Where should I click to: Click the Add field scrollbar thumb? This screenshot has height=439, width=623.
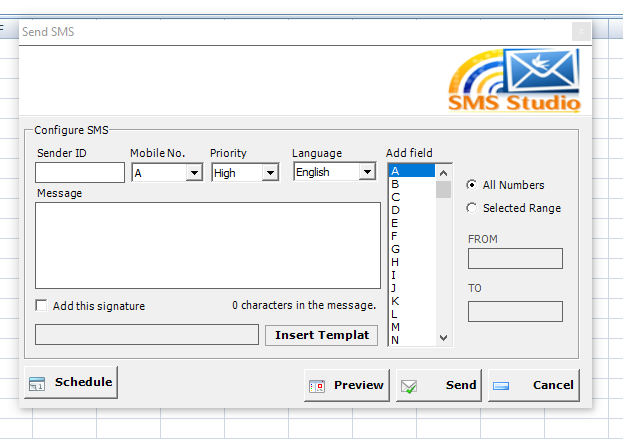[x=443, y=190]
